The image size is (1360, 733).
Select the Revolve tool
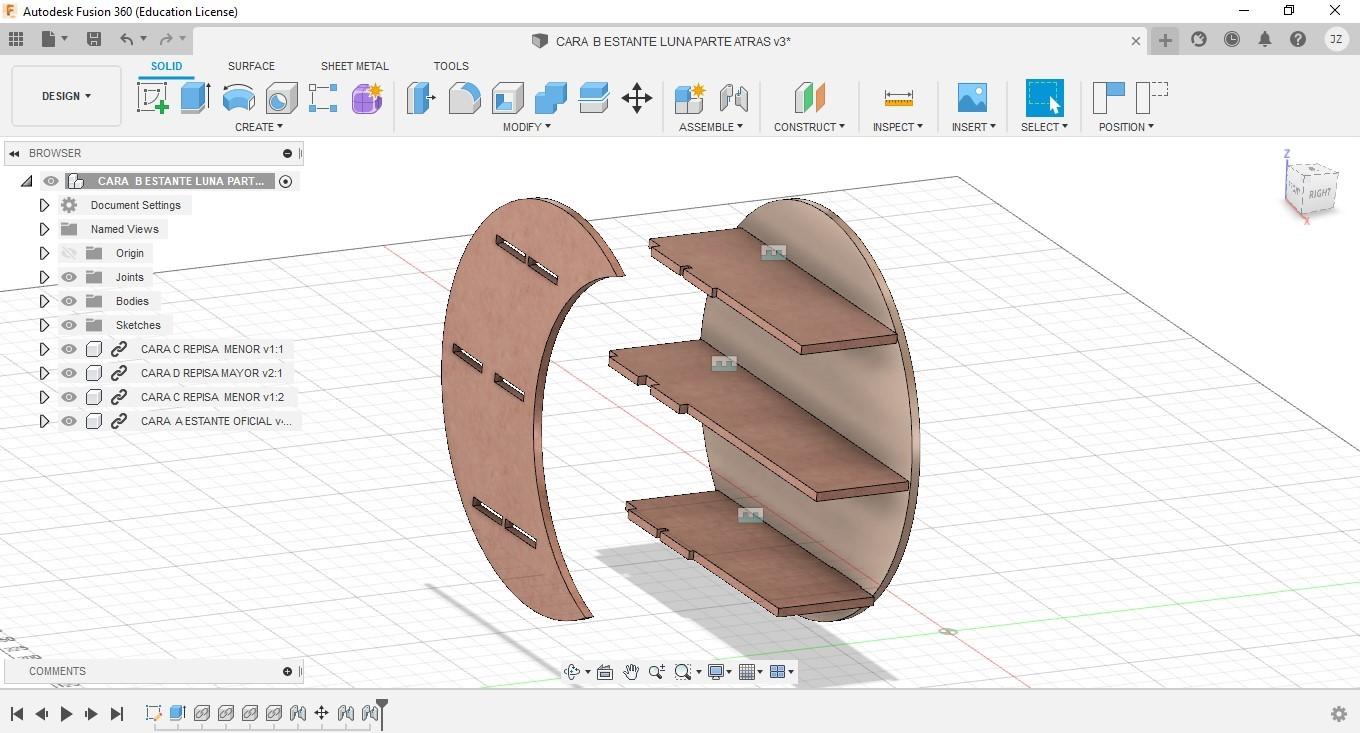coord(238,98)
